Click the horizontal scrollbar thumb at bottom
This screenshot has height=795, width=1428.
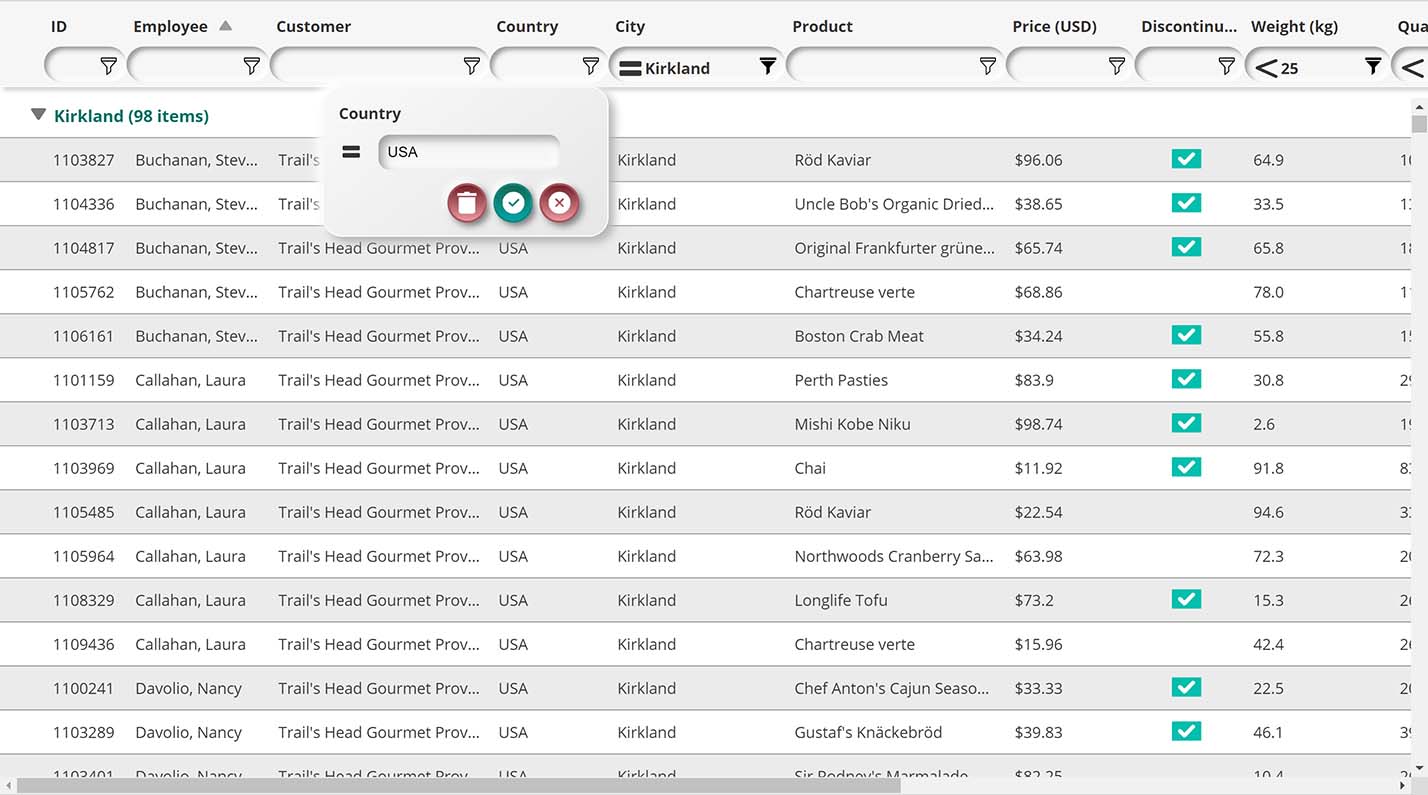point(458,786)
